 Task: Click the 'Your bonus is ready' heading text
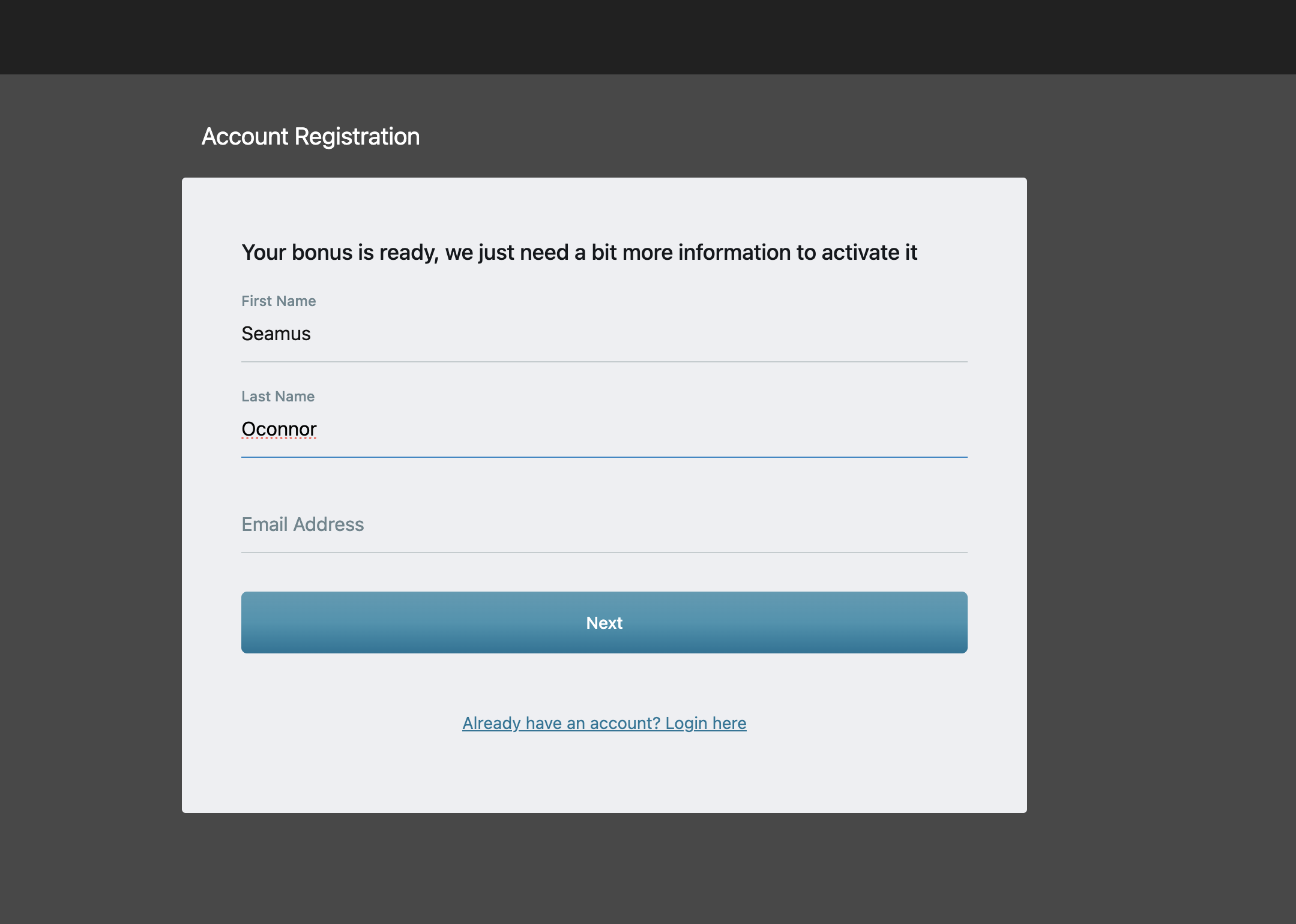(x=579, y=253)
